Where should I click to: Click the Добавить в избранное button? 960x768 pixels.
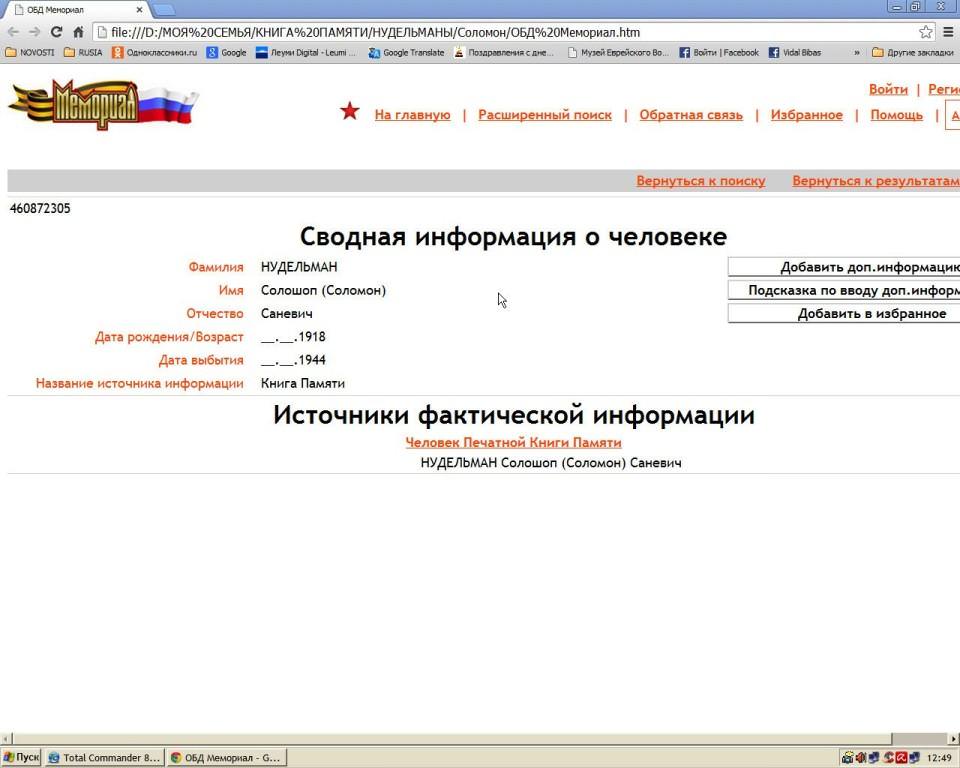(844, 314)
